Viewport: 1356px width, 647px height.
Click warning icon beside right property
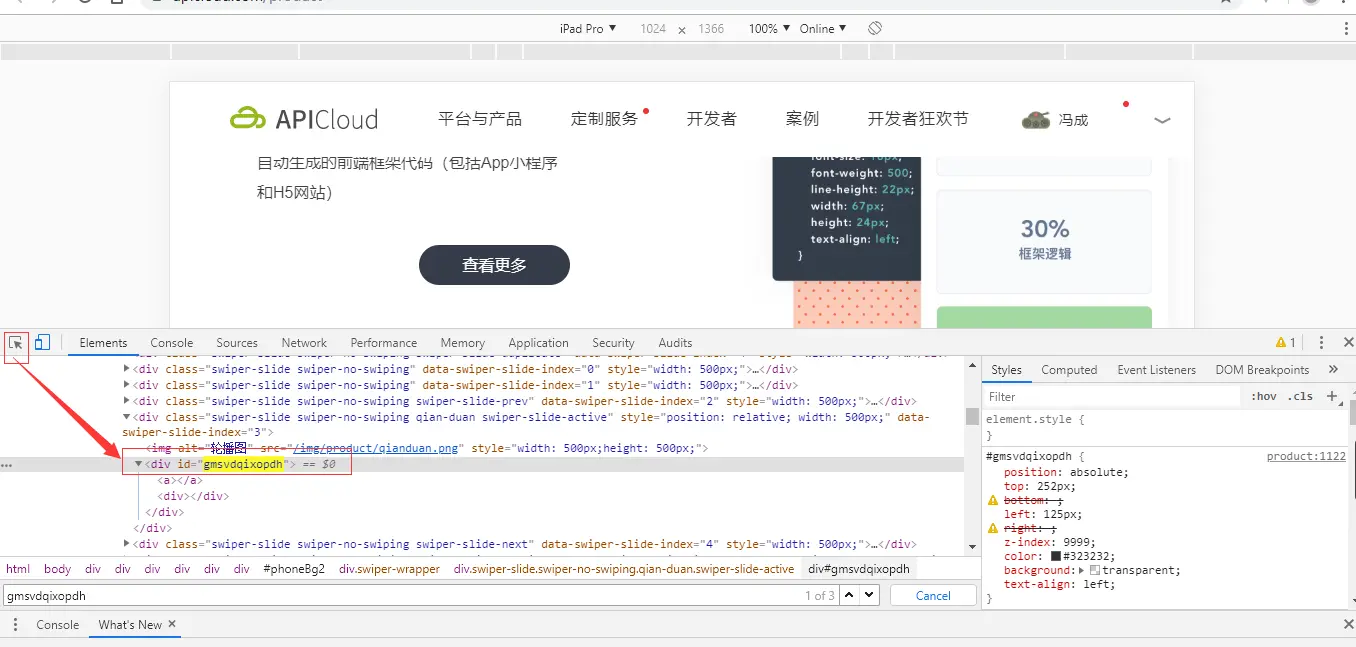[x=993, y=528]
